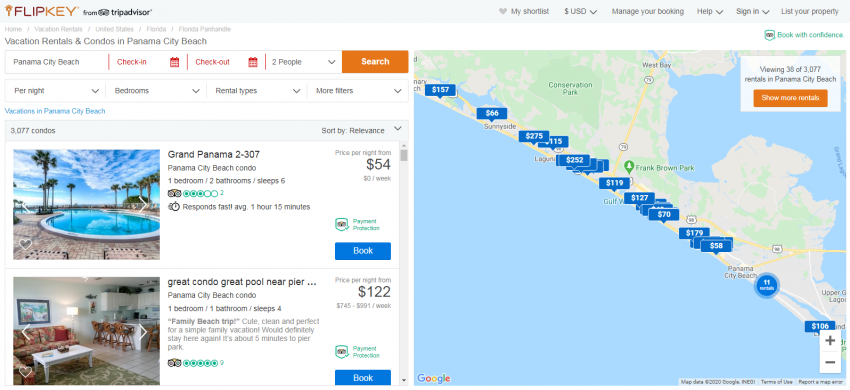Click the $122 price per night

pyautogui.click(x=374, y=292)
